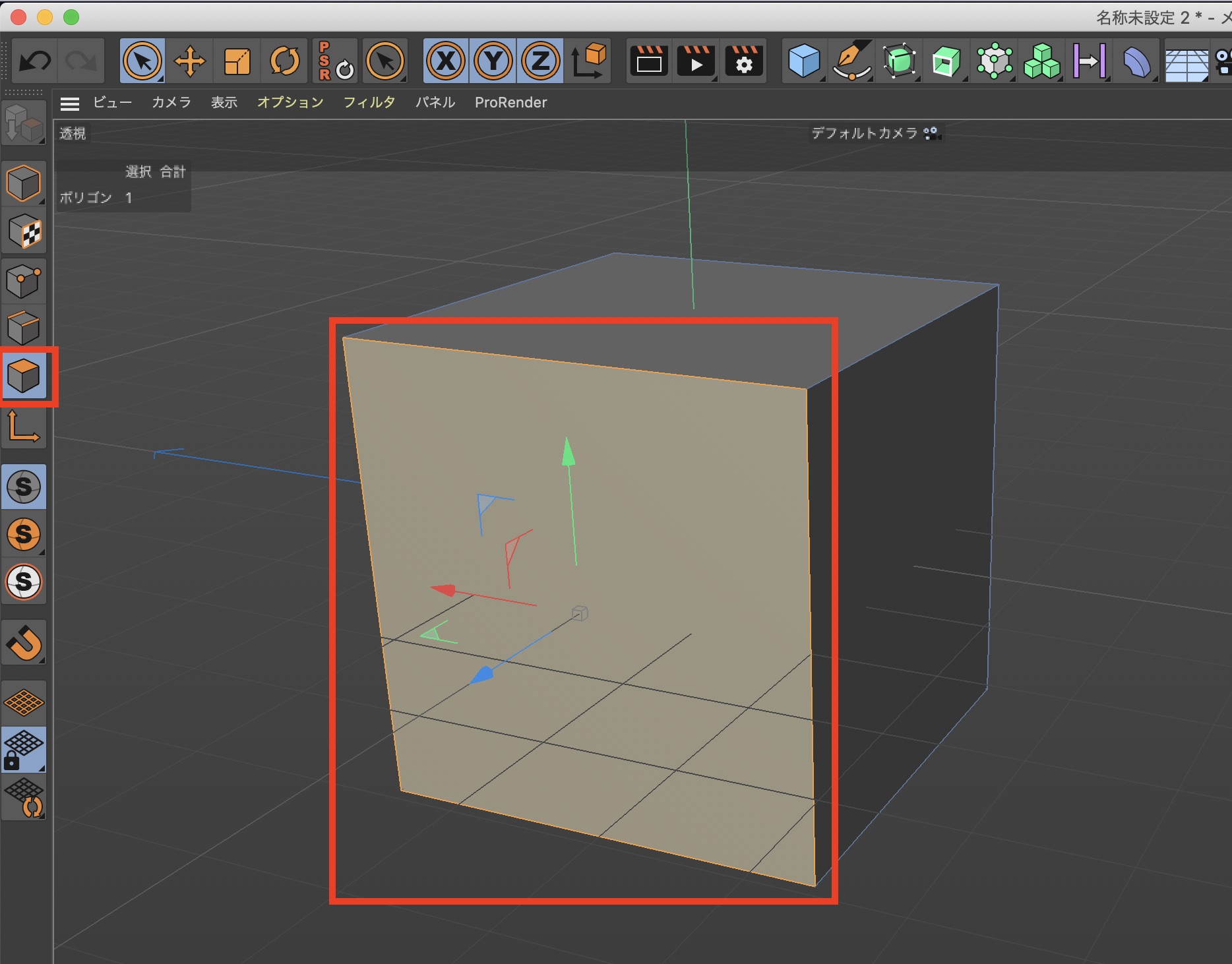Click Render to Picture Viewer button
Viewport: 1232px width, 964px height.
[x=696, y=62]
